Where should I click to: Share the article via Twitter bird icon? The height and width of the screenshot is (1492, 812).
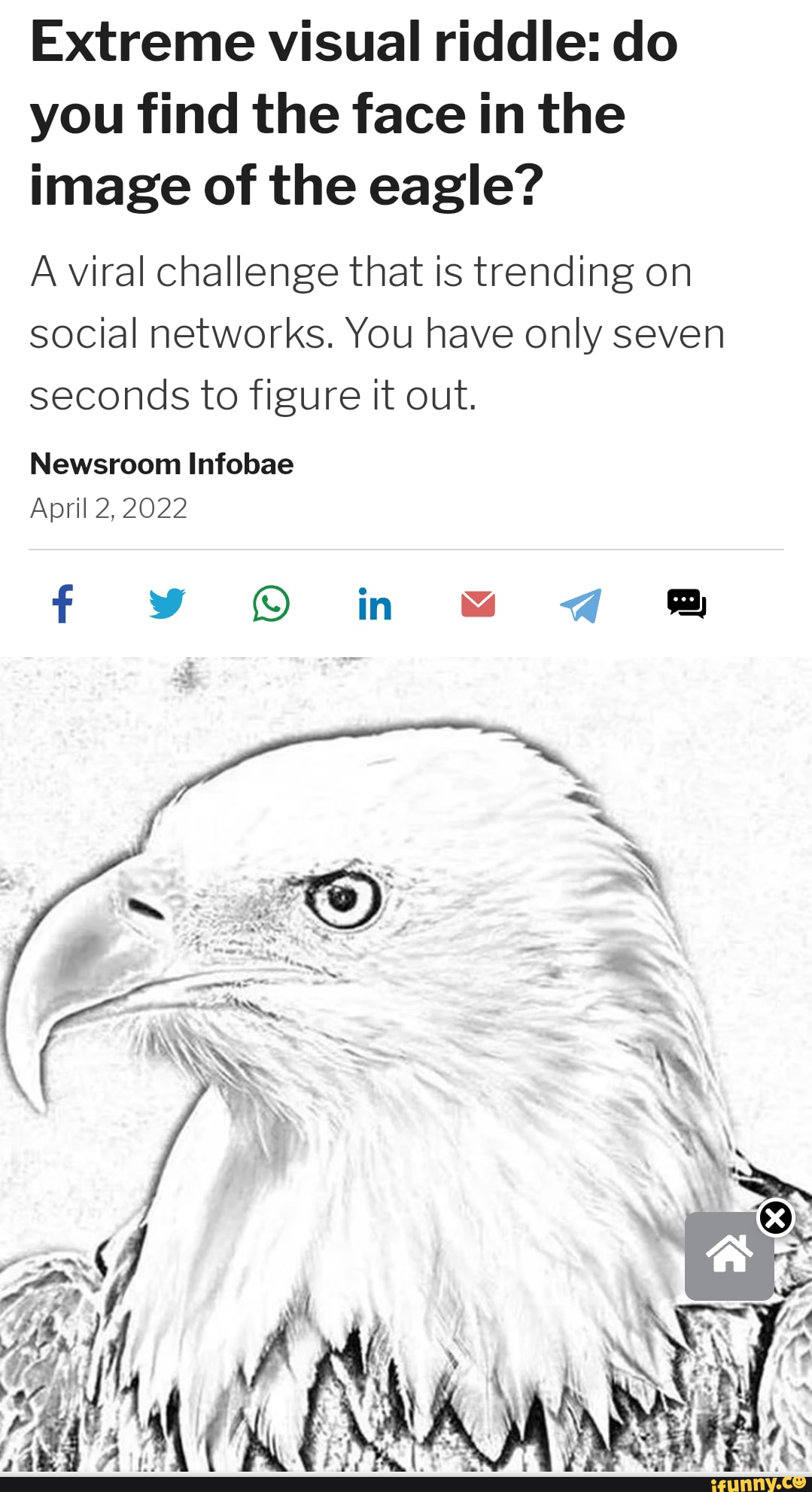[167, 604]
